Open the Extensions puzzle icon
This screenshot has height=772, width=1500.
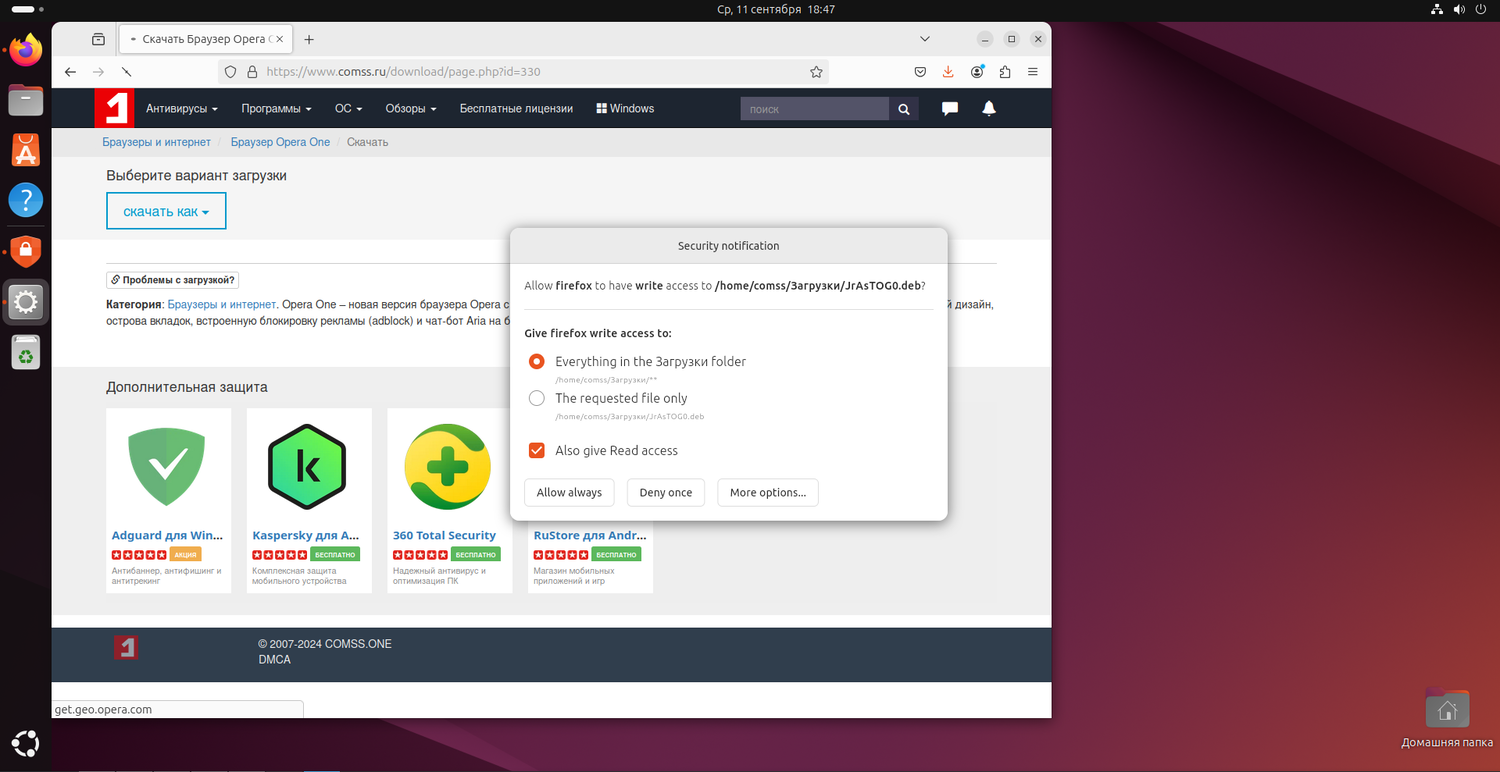coord(1005,72)
